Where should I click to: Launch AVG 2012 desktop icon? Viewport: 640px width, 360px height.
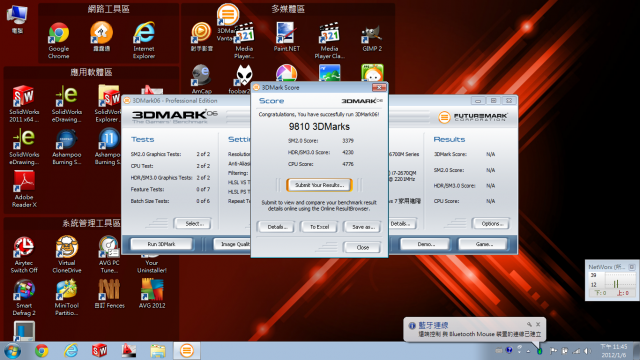tap(152, 294)
